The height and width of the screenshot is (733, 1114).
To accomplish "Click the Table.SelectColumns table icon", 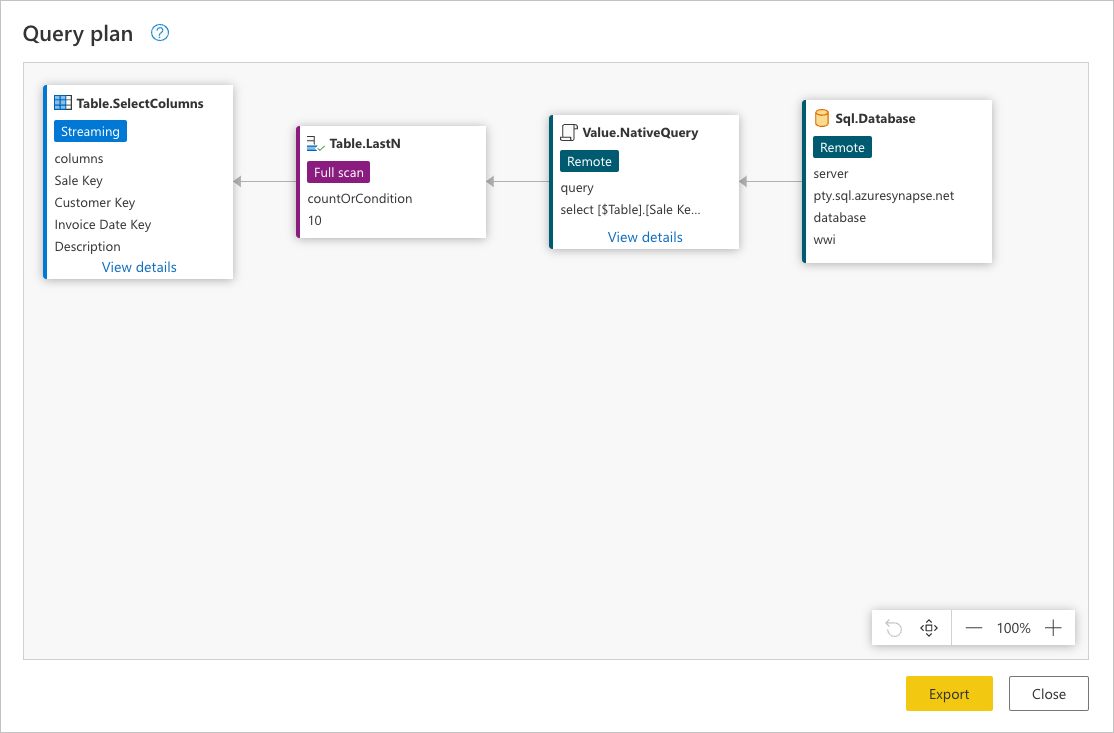I will pos(63,103).
